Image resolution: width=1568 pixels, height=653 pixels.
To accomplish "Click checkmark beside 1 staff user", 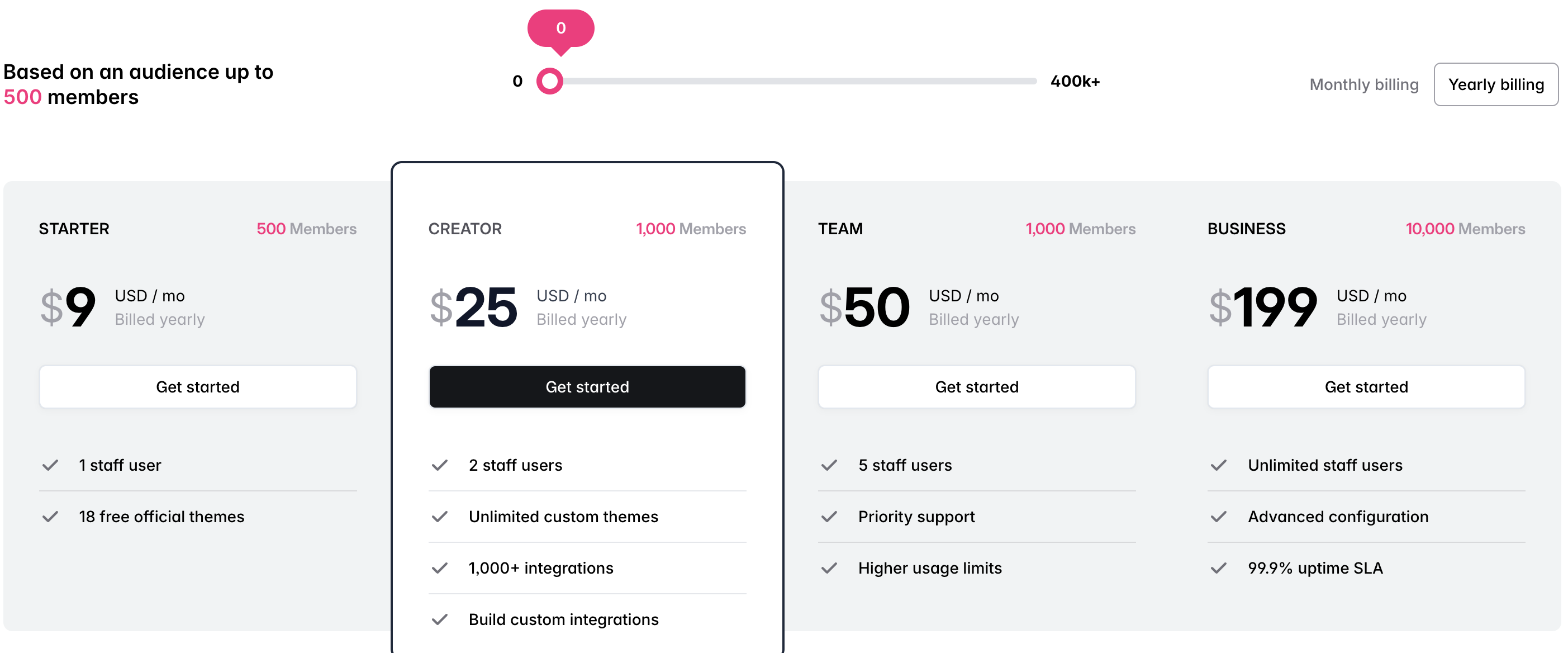I will [x=50, y=465].
